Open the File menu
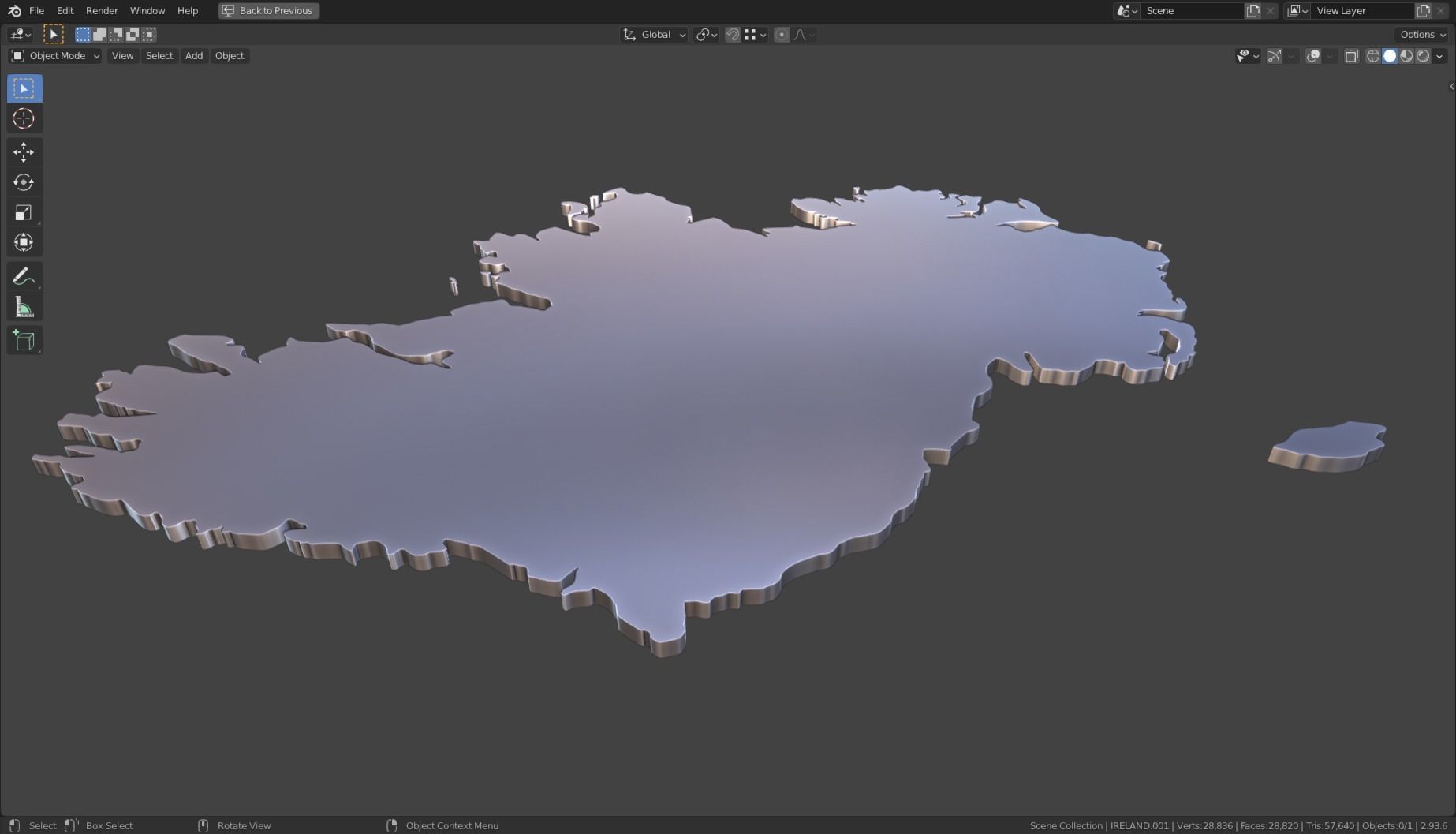1456x834 pixels. tap(36, 10)
